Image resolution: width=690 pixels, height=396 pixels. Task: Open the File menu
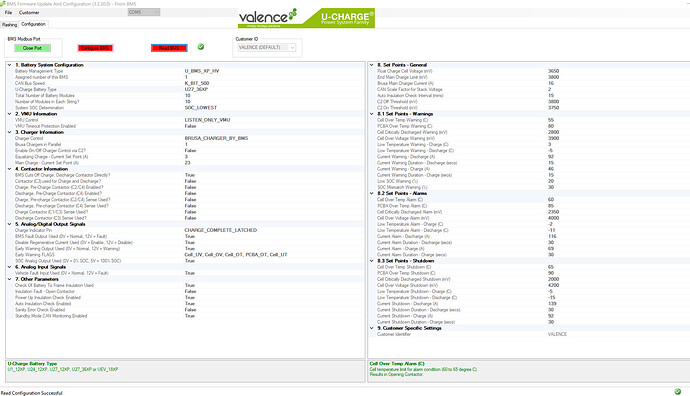tap(8, 12)
